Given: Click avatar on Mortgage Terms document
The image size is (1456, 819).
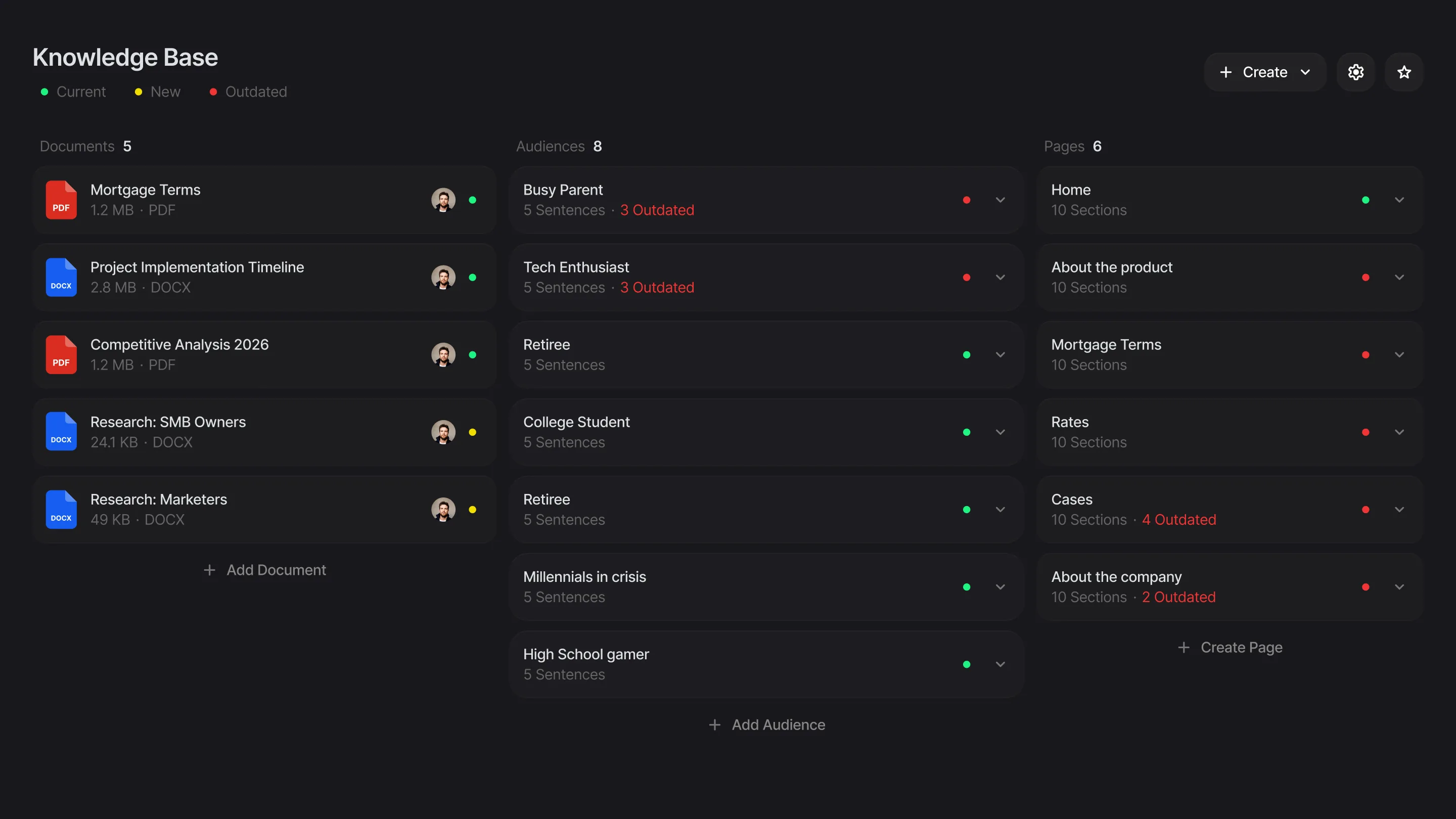Looking at the screenshot, I should tap(444, 200).
